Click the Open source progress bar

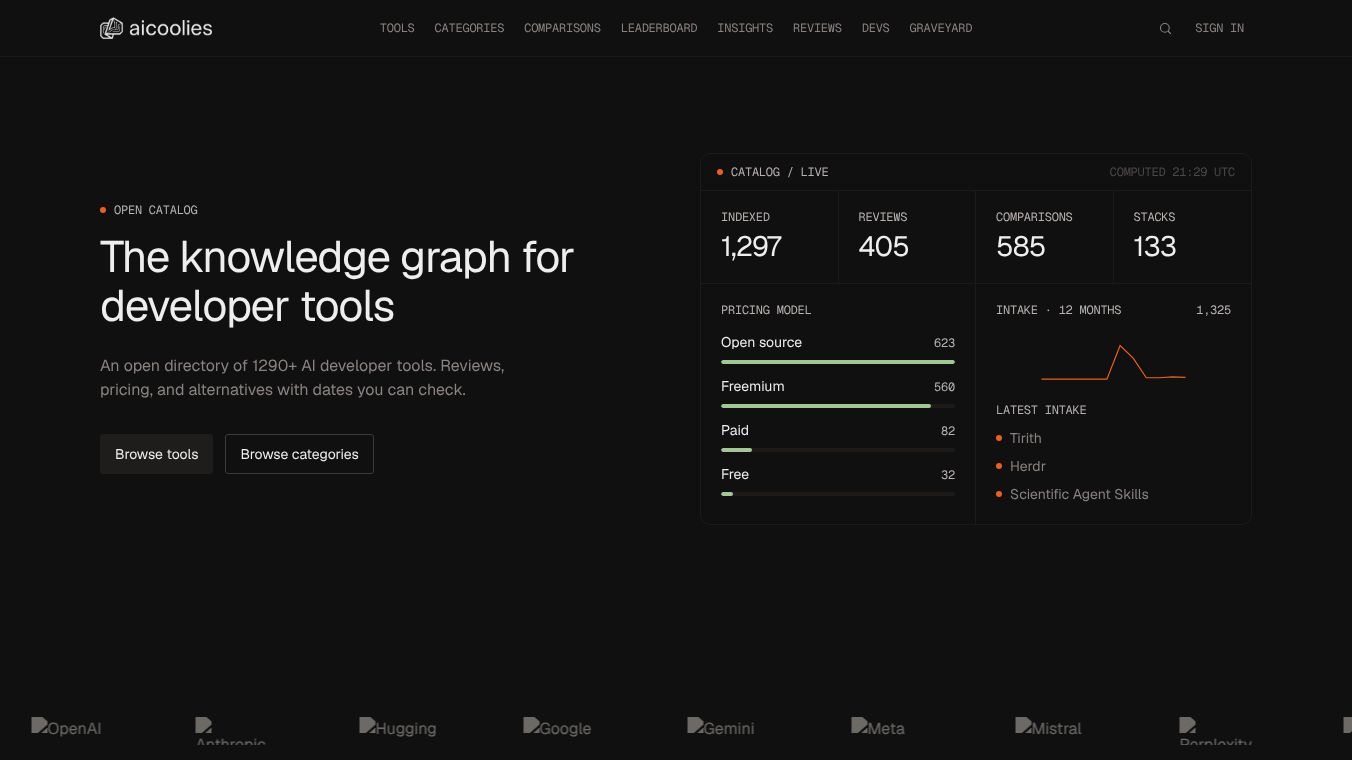[x=838, y=362]
